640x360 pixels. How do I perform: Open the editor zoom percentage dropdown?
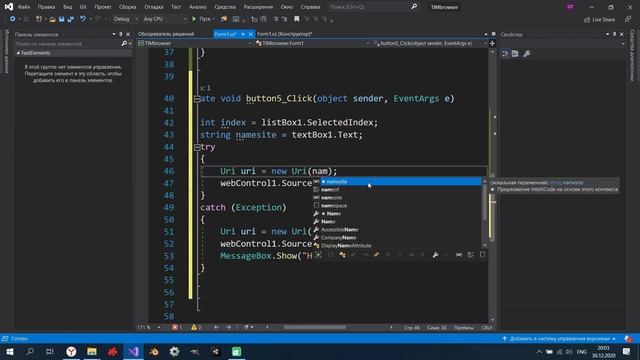(149, 327)
